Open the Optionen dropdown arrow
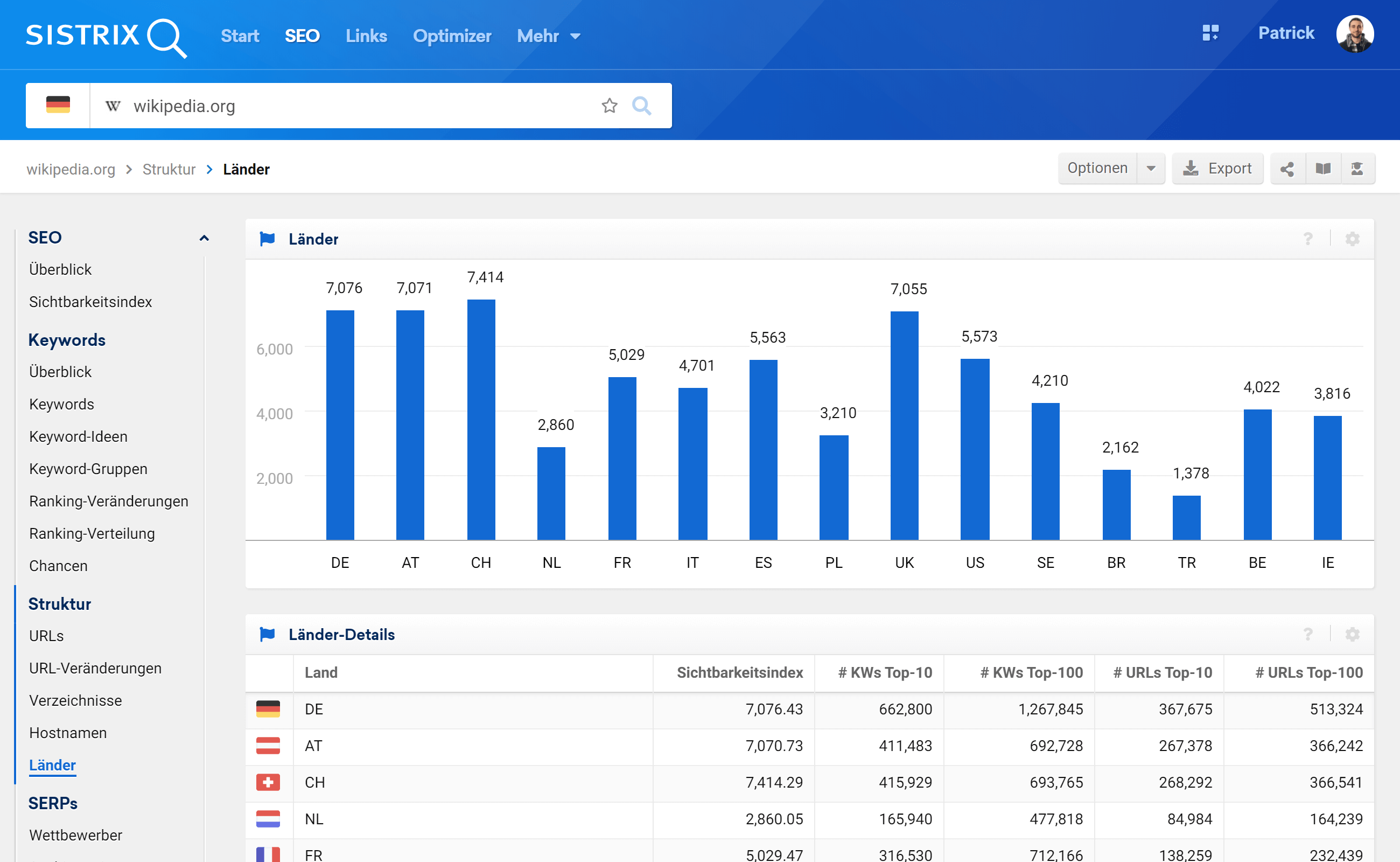1400x862 pixels. click(1151, 169)
